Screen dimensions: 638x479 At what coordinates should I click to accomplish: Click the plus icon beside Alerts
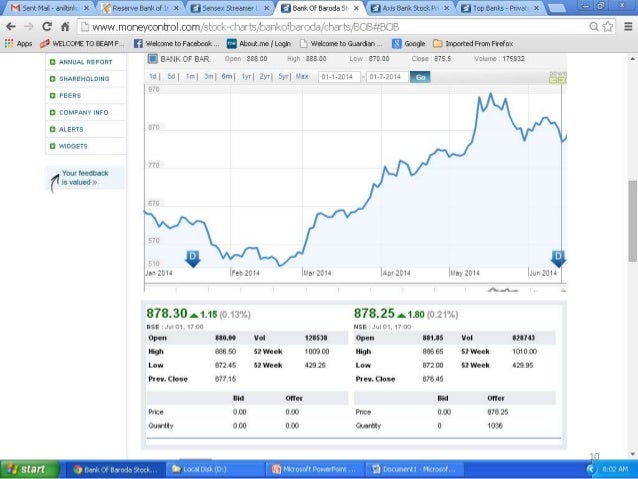[52, 129]
